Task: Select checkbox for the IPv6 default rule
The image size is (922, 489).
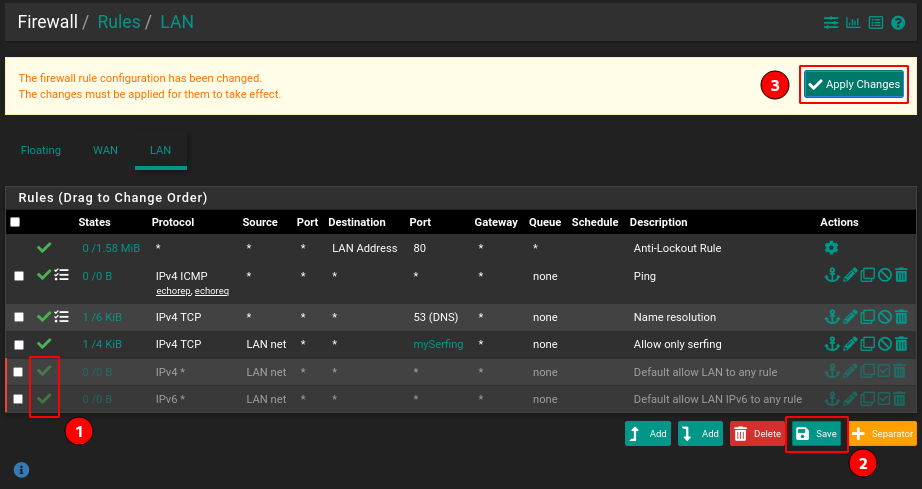Action: pos(19,399)
